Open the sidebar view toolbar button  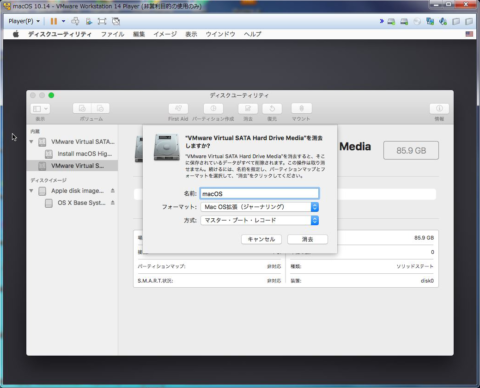(x=40, y=109)
